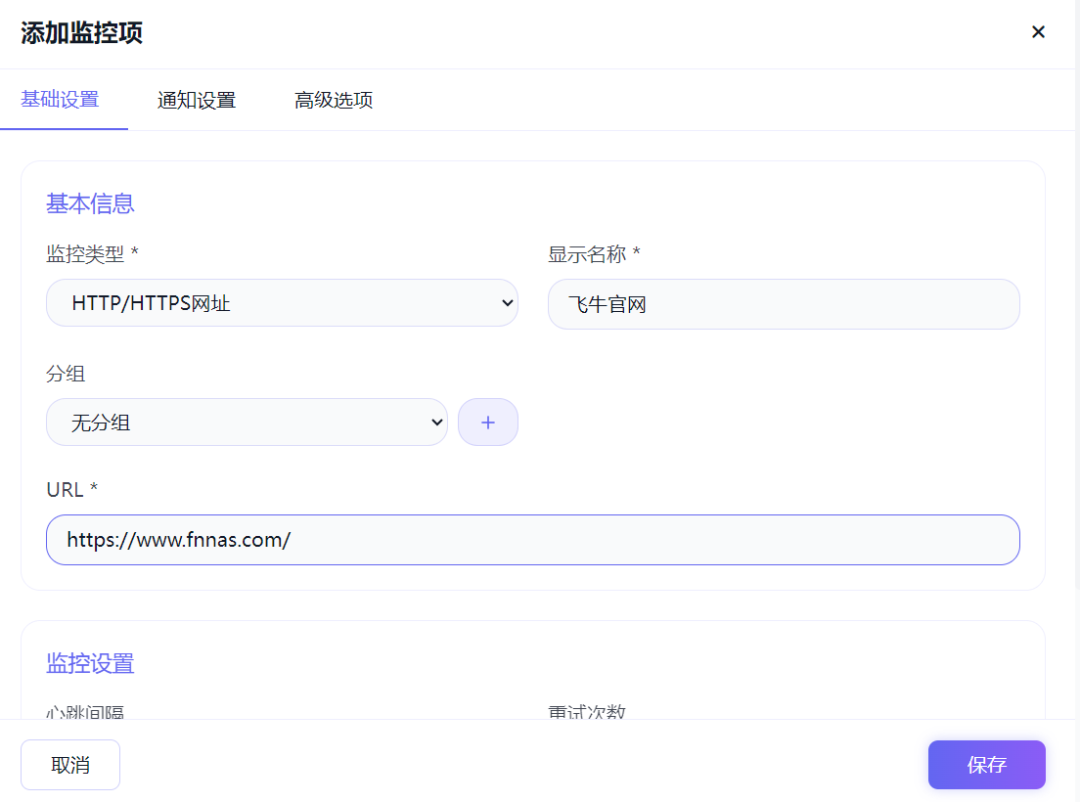Click the chevron arrow in the 分组 selector

point(436,422)
